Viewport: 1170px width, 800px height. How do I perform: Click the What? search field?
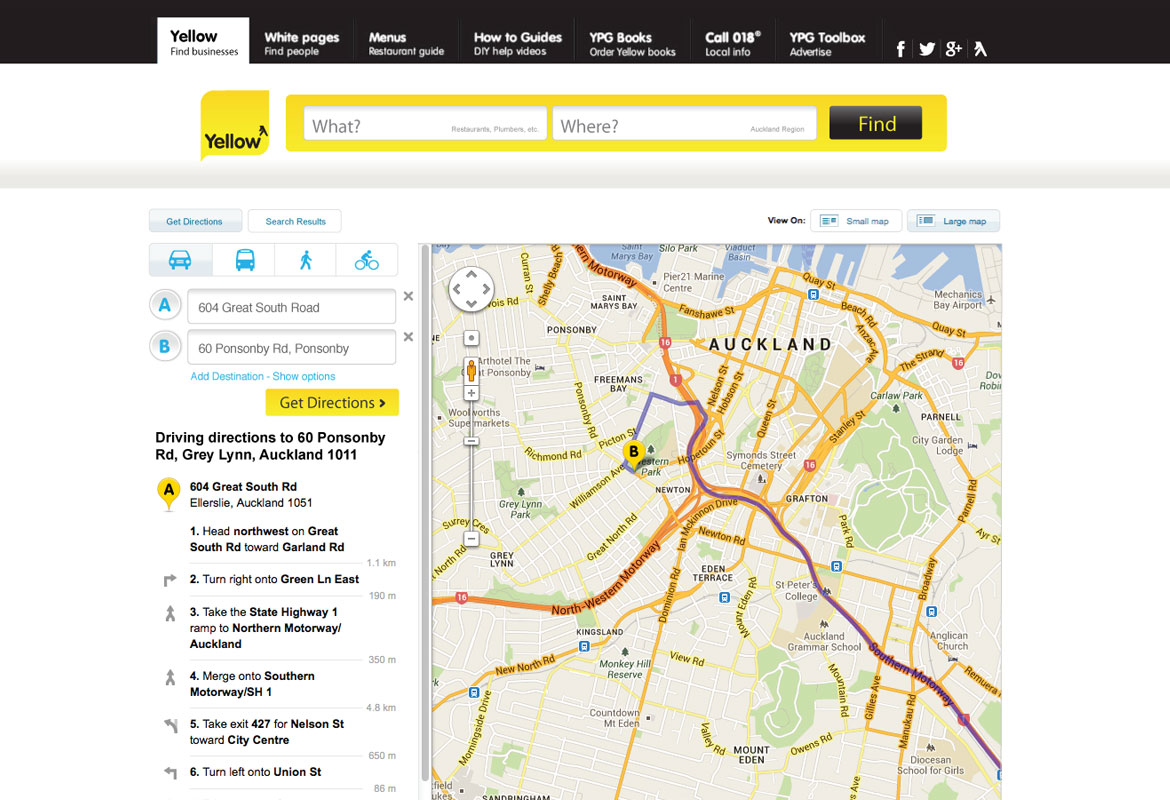[x=425, y=125]
